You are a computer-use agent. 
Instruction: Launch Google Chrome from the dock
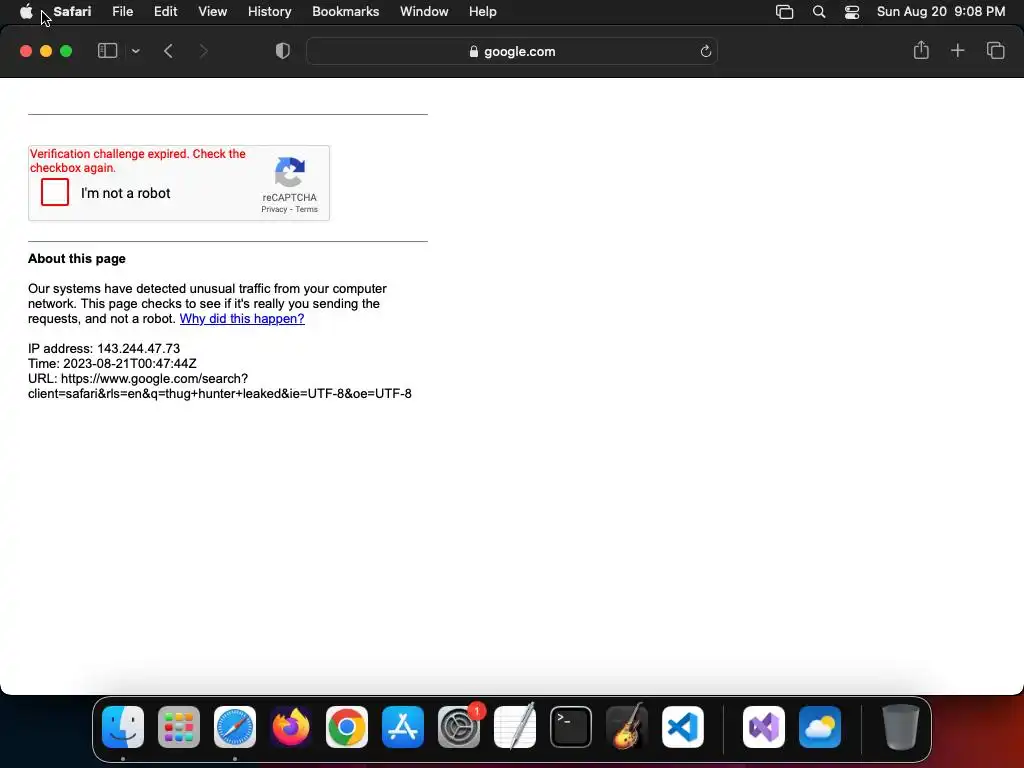pos(347,727)
